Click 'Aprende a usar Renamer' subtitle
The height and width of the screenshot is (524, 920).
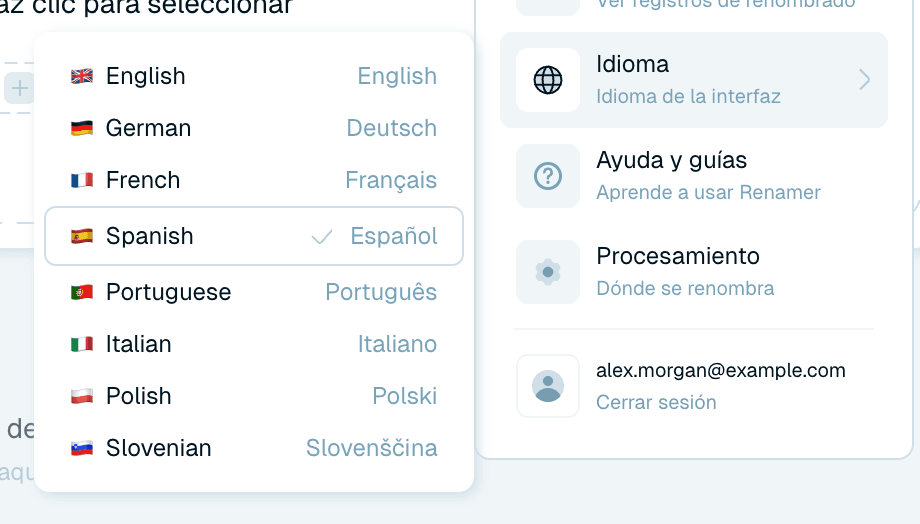click(708, 192)
